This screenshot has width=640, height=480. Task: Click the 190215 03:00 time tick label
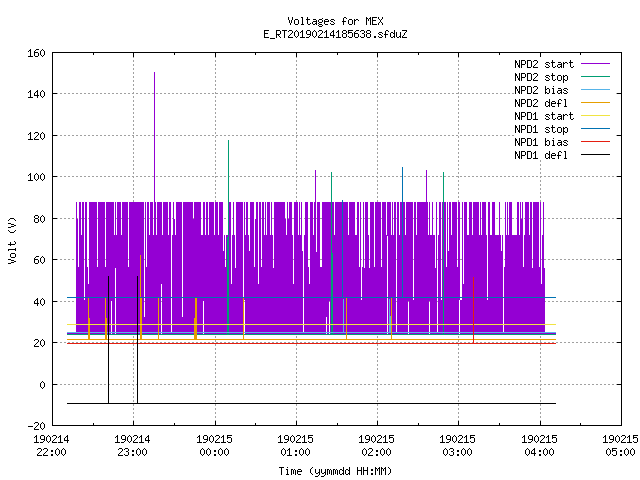pyautogui.click(x=458, y=446)
